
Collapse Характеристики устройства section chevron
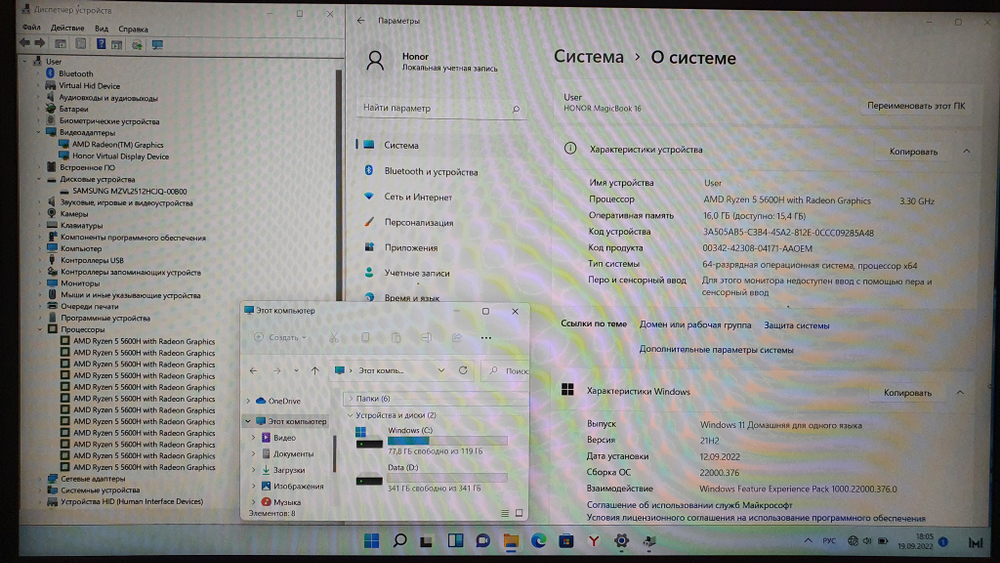point(966,151)
